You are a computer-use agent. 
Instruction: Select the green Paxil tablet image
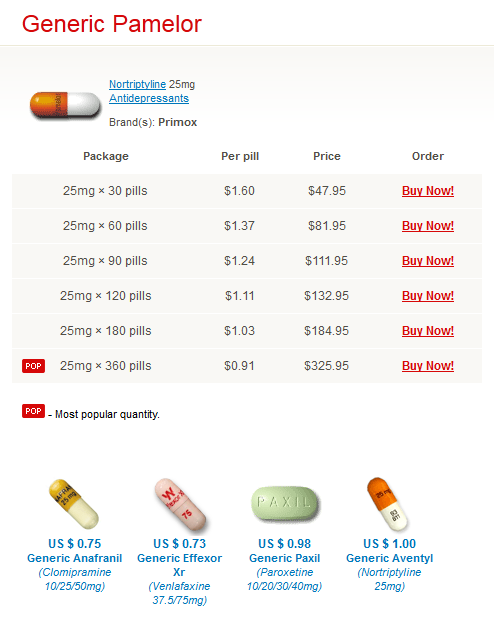(x=285, y=503)
